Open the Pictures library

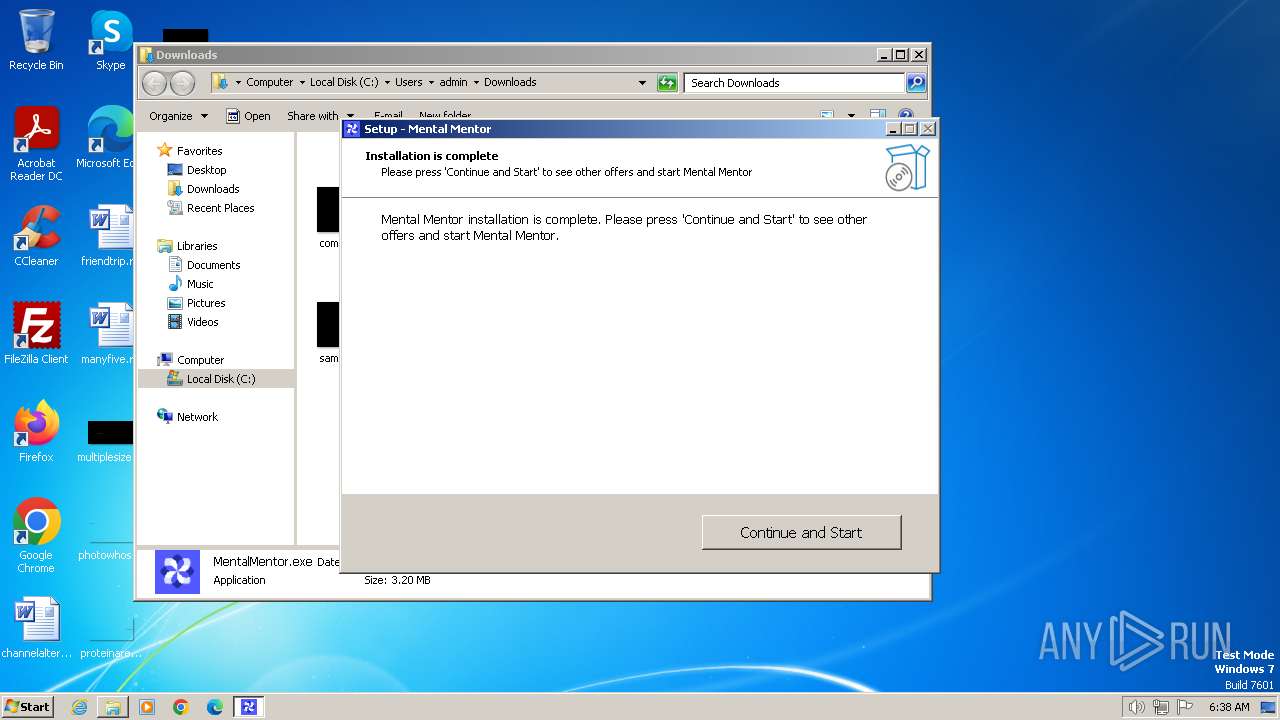pyautogui.click(x=206, y=303)
